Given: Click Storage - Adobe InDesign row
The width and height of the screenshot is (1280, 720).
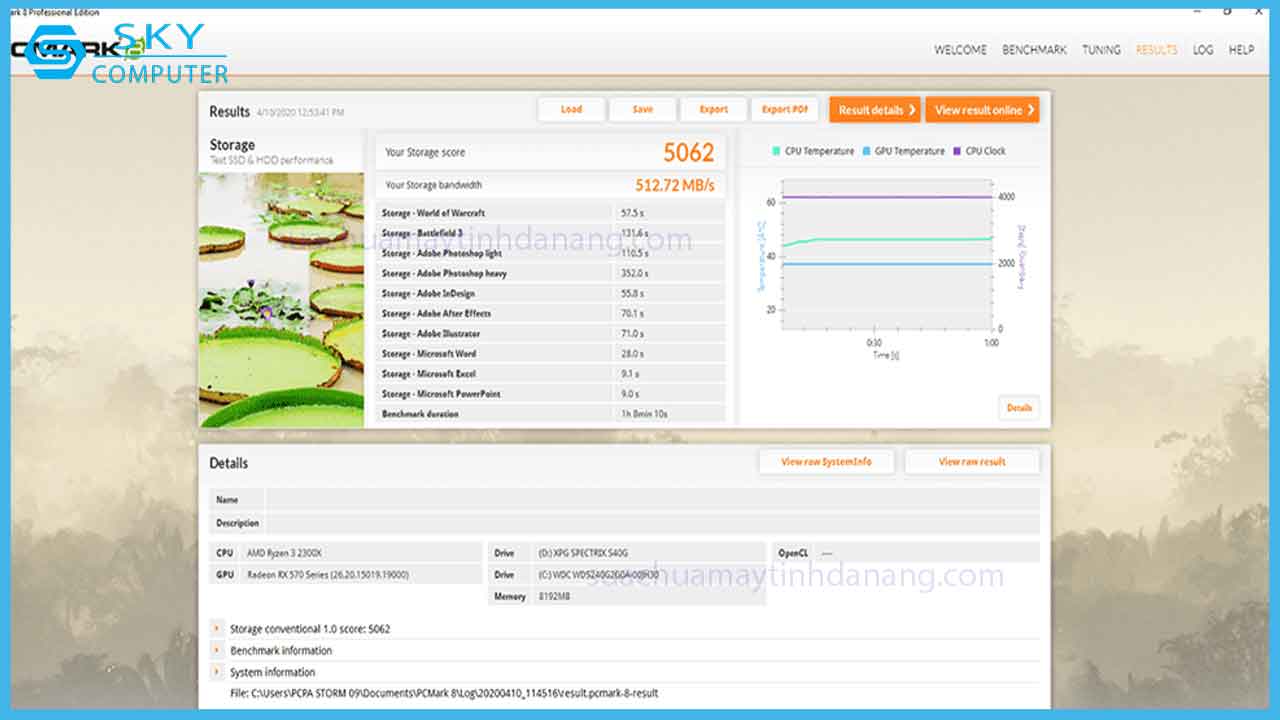Looking at the screenshot, I should (x=551, y=293).
